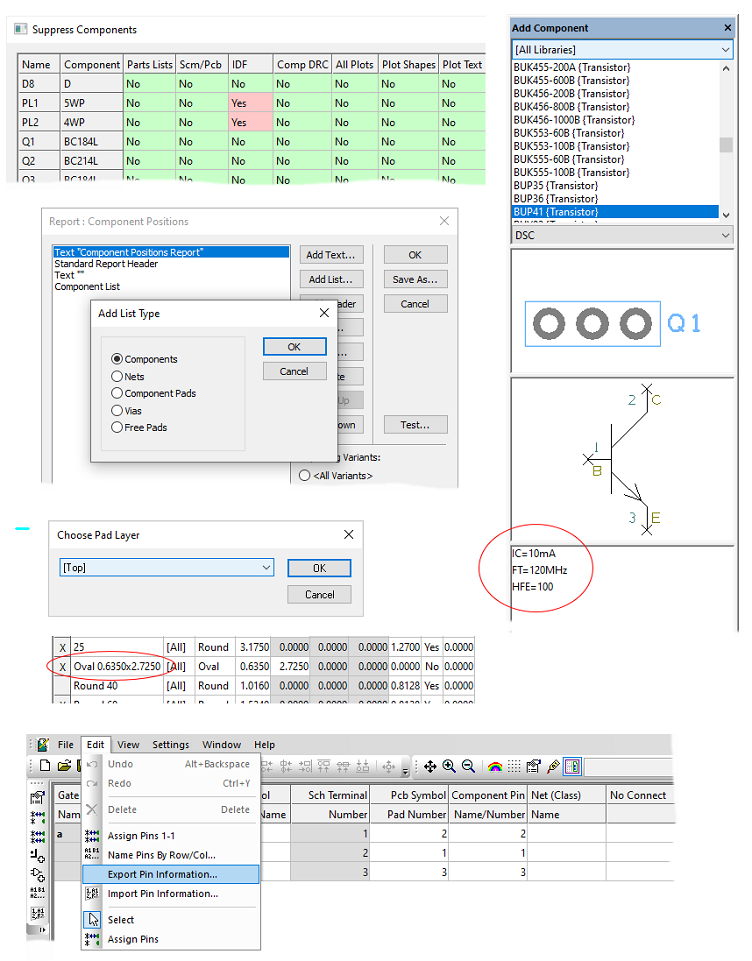Expand the [Top] pad layer dropdown

click(x=166, y=568)
